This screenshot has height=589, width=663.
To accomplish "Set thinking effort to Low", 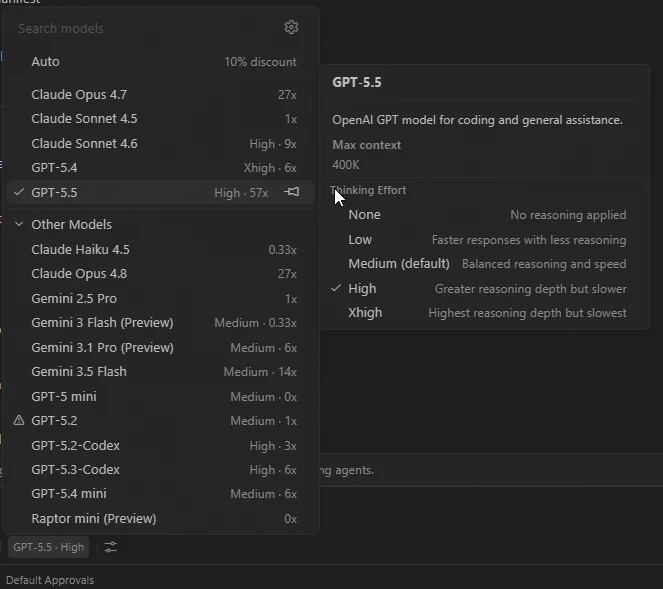I will click(485, 240).
